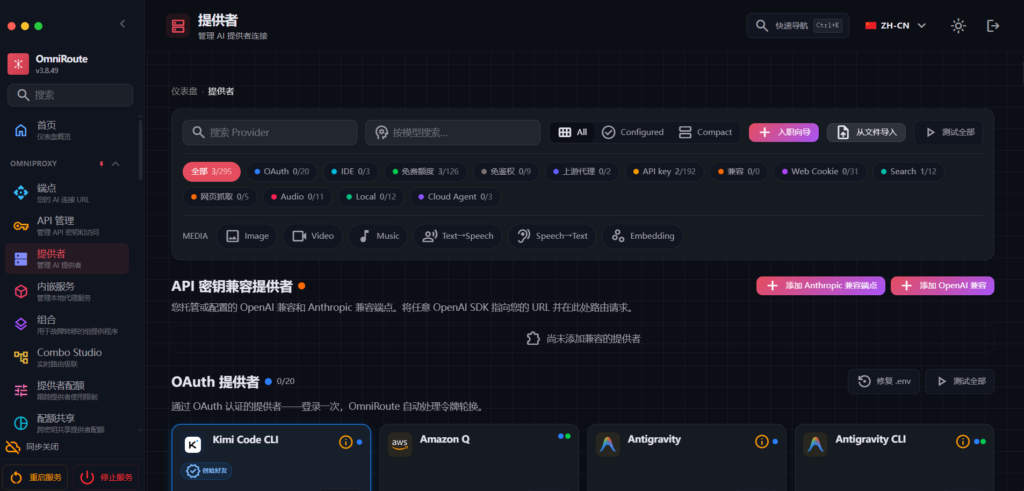This screenshot has width=1024, height=491.
Task: Open the Kimi Code CLI provider card
Action: tap(271, 457)
